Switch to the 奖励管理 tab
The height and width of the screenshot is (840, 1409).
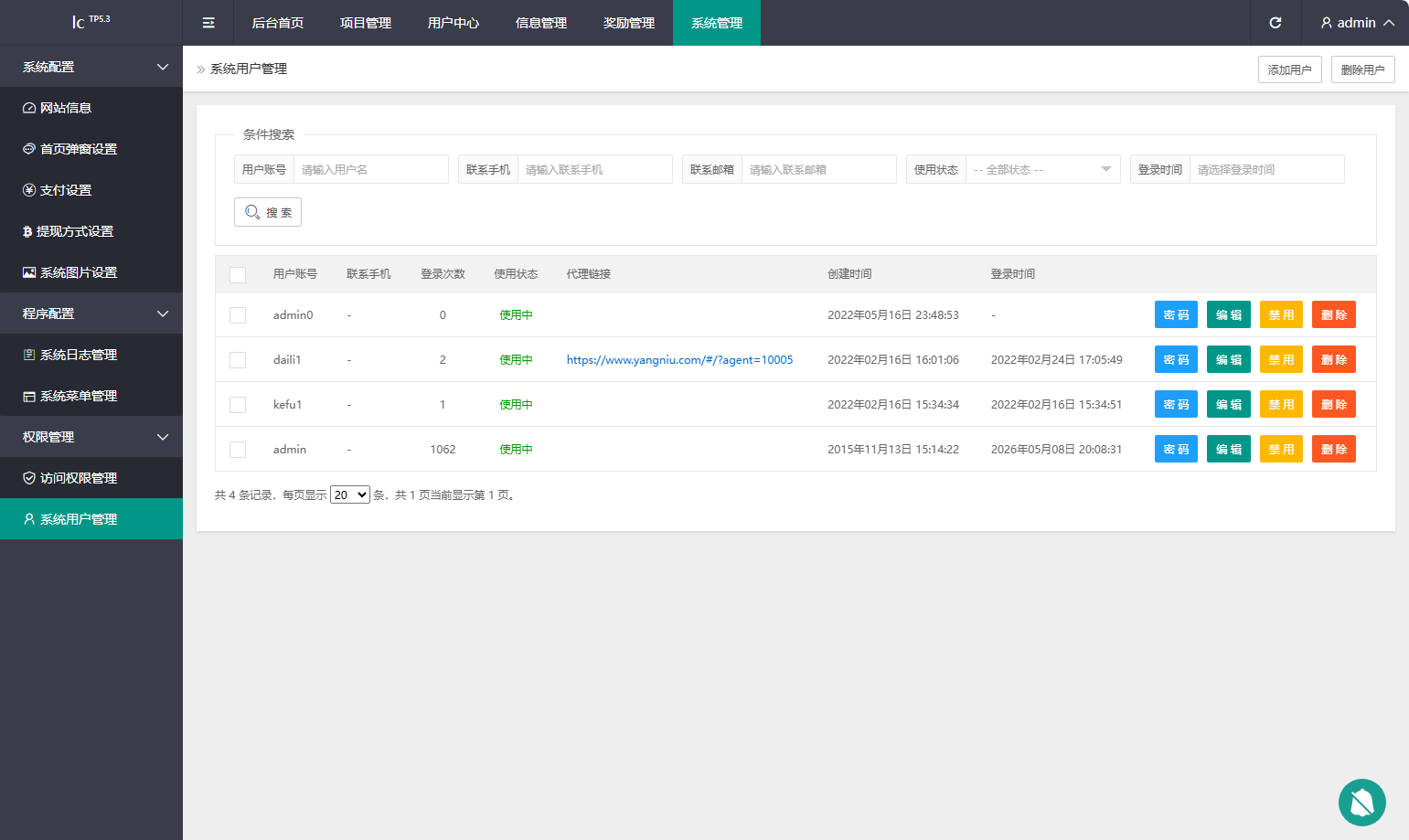(629, 23)
